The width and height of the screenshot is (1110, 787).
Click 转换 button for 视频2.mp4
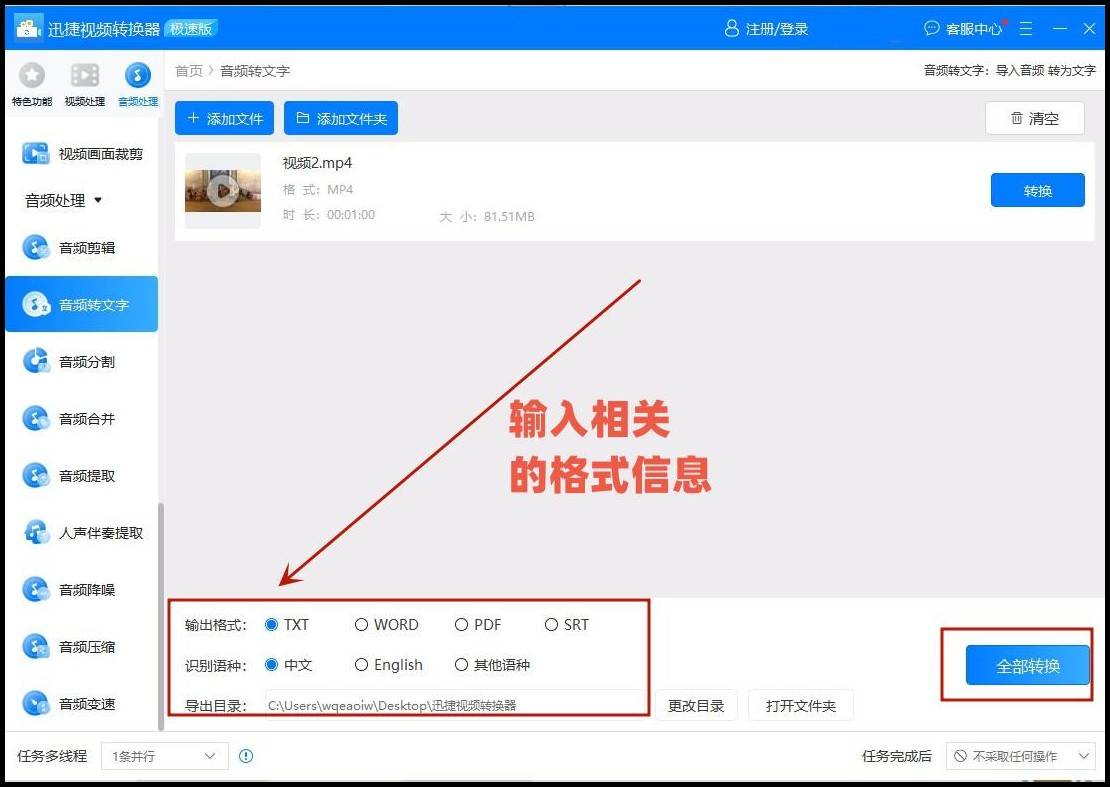1037,190
